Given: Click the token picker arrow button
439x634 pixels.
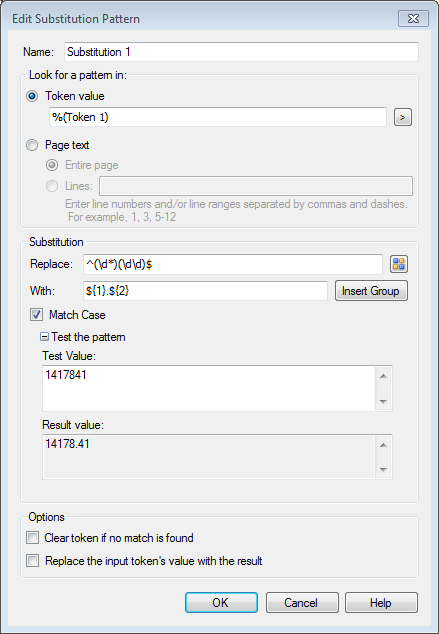Looking at the screenshot, I should [x=403, y=117].
